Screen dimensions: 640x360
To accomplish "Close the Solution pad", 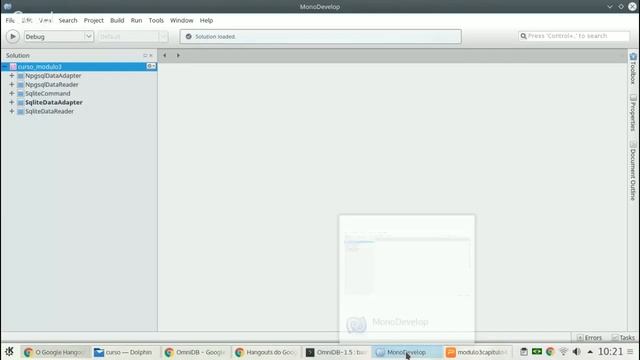I will point(151,56).
